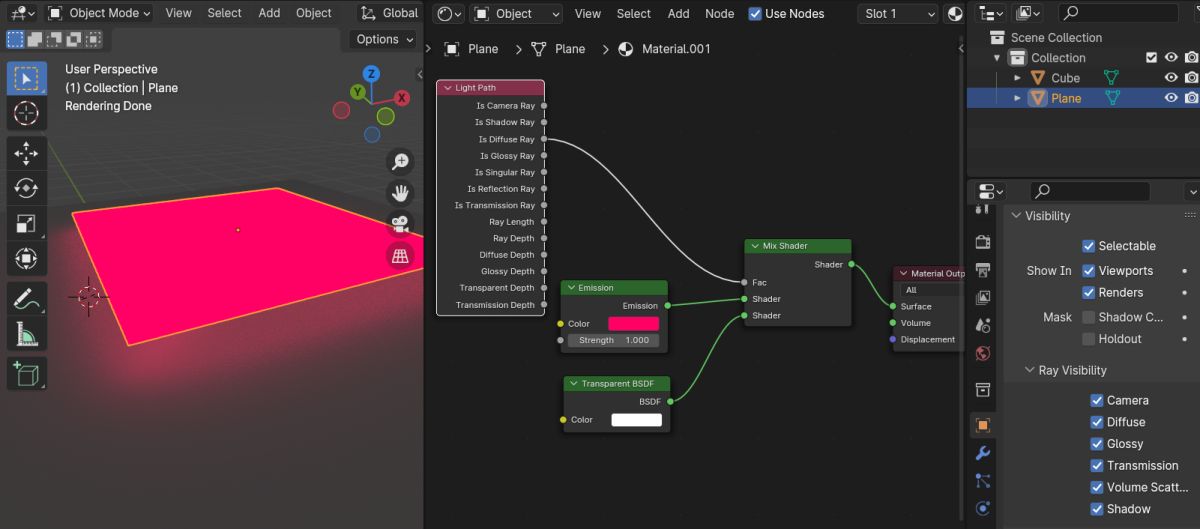Switch perspective/orthographic grid icon
The height and width of the screenshot is (529, 1200).
400,256
